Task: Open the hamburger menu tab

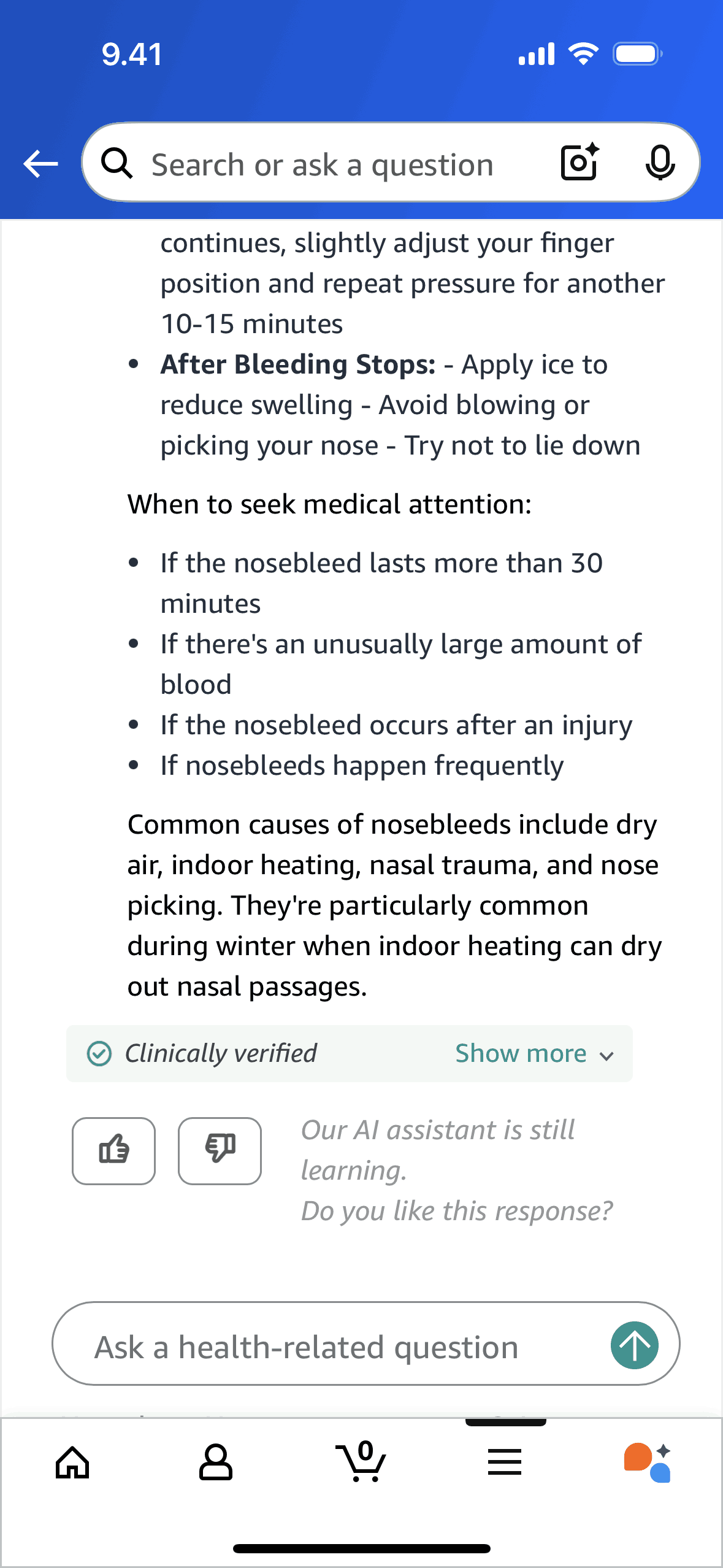Action: pos(505,1462)
